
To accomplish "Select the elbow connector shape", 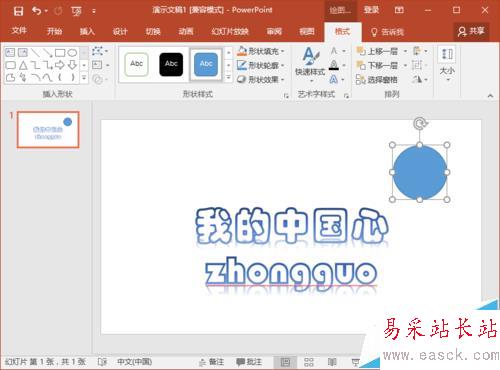I will tap(35, 65).
